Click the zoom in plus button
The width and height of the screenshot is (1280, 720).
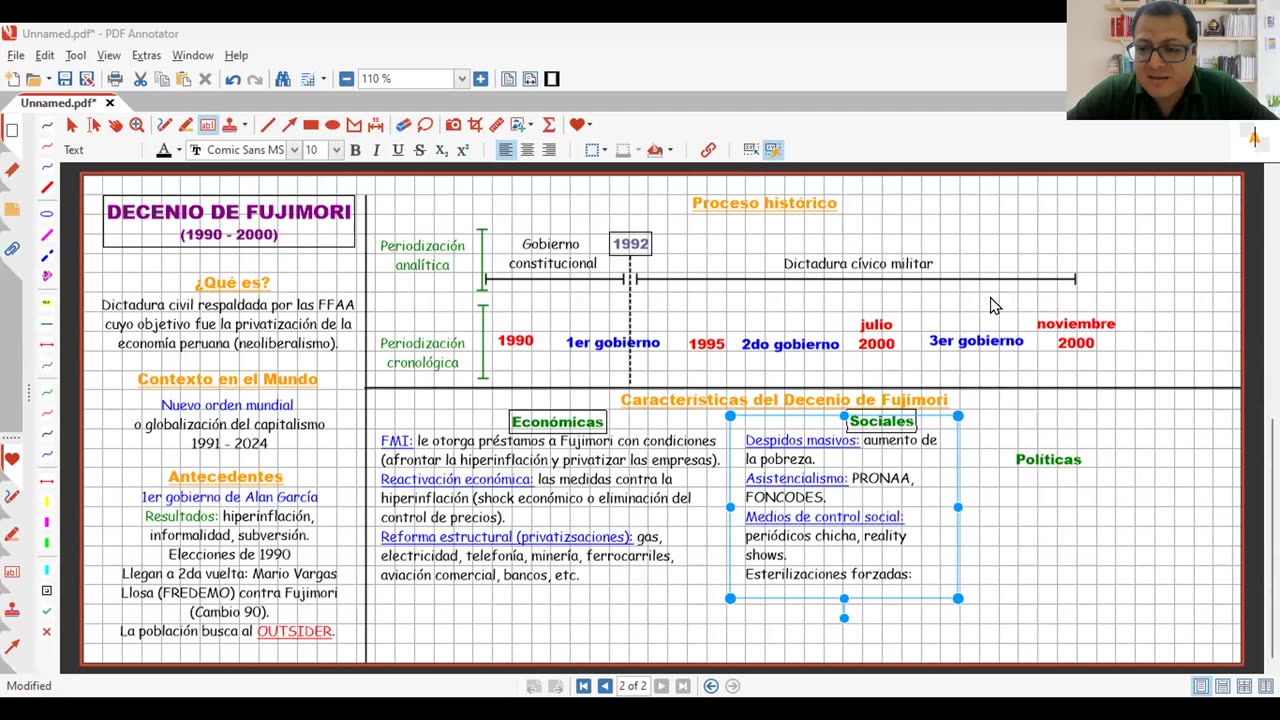click(x=481, y=79)
